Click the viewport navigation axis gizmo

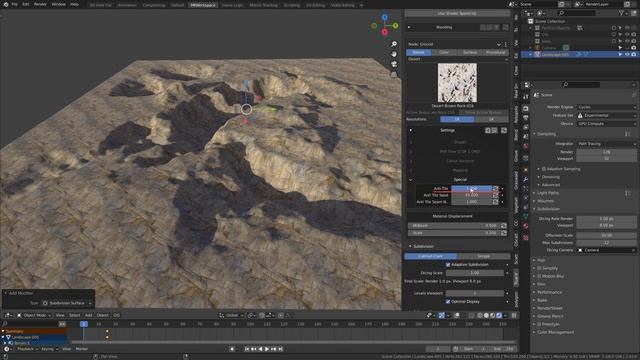(384, 25)
